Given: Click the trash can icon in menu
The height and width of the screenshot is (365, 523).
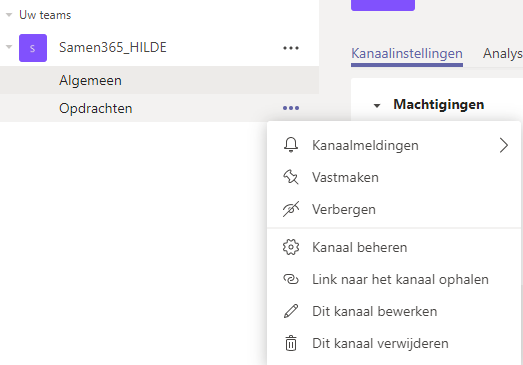Looking at the screenshot, I should click(291, 343).
